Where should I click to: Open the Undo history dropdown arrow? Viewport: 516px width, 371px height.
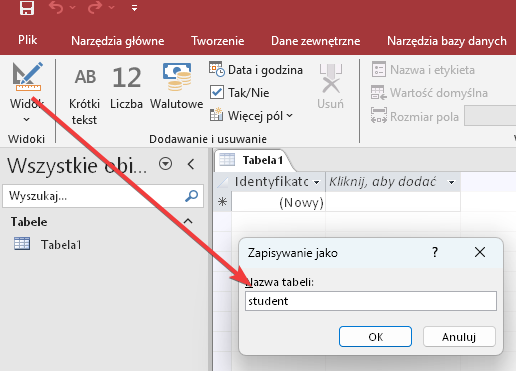point(73,8)
